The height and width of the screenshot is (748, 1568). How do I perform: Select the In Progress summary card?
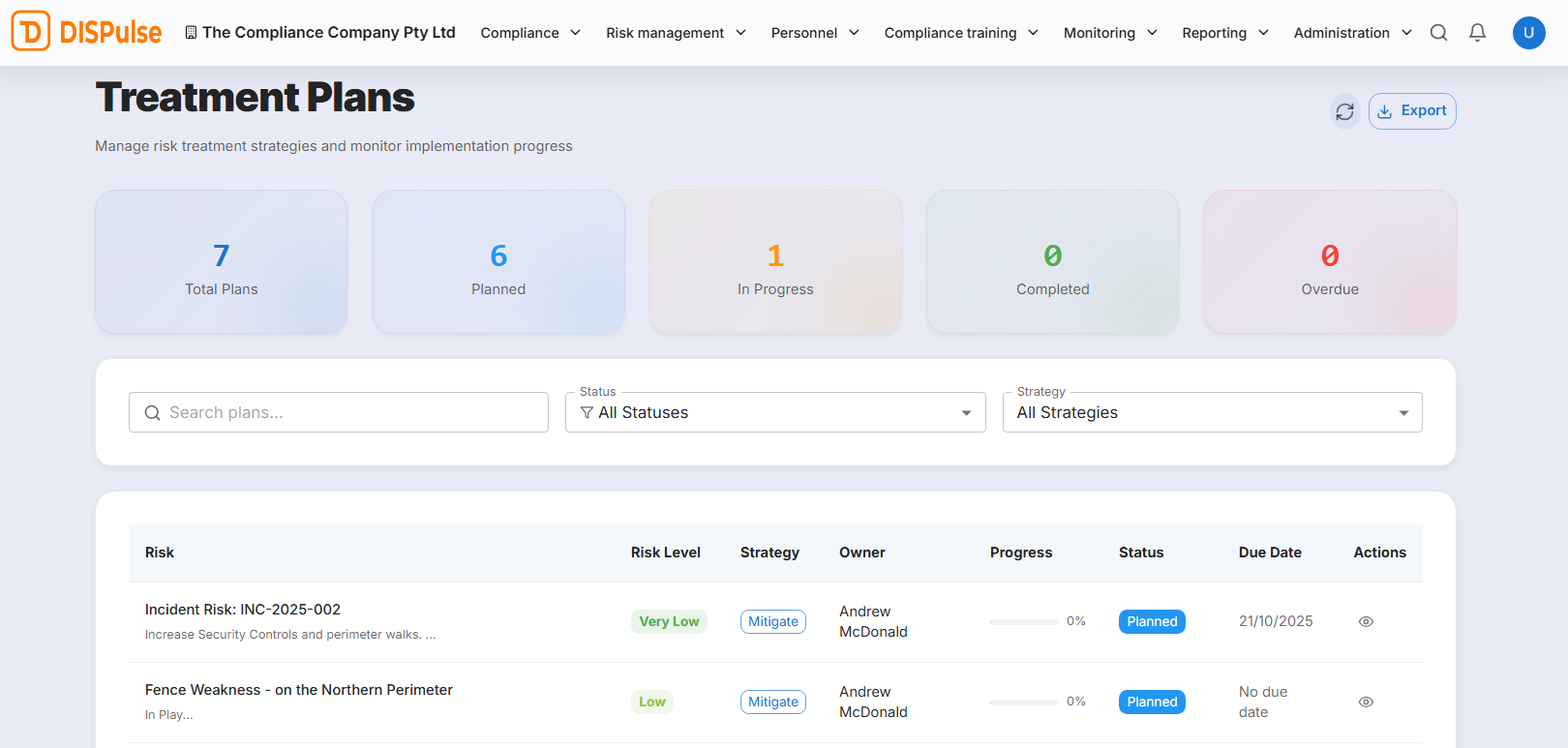click(x=775, y=262)
